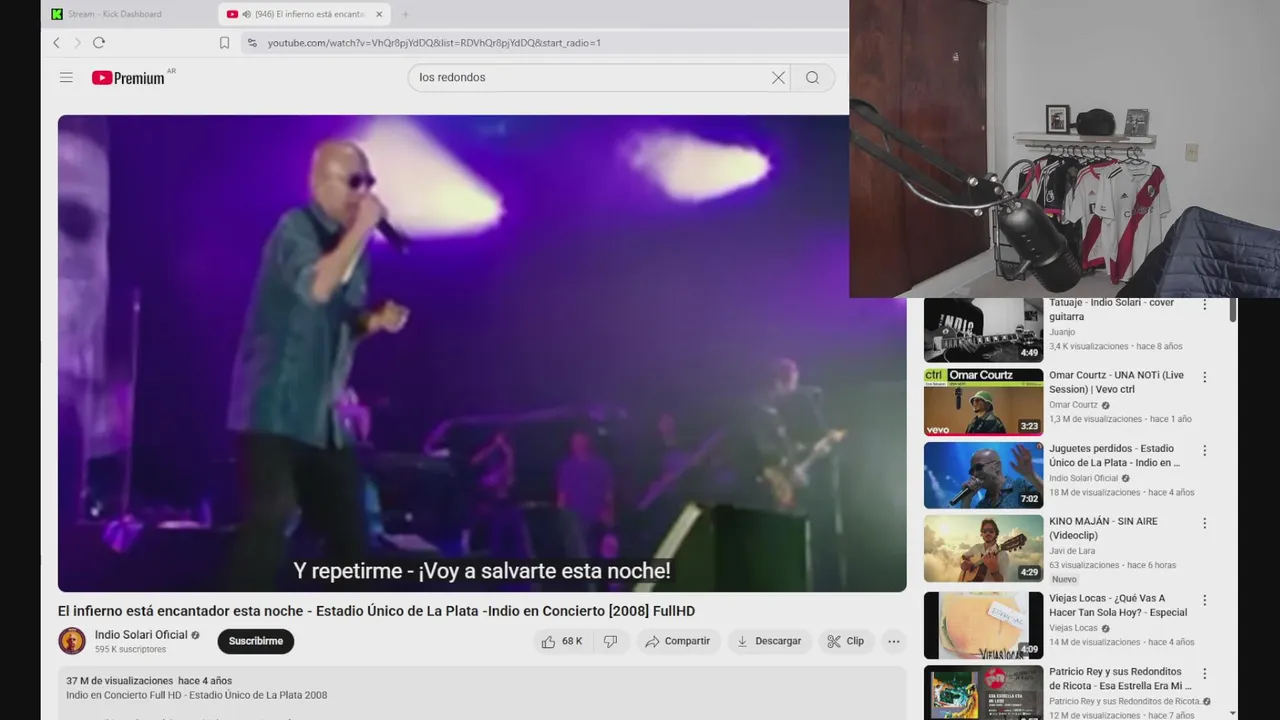Open a new browser tab with plus

(405, 14)
